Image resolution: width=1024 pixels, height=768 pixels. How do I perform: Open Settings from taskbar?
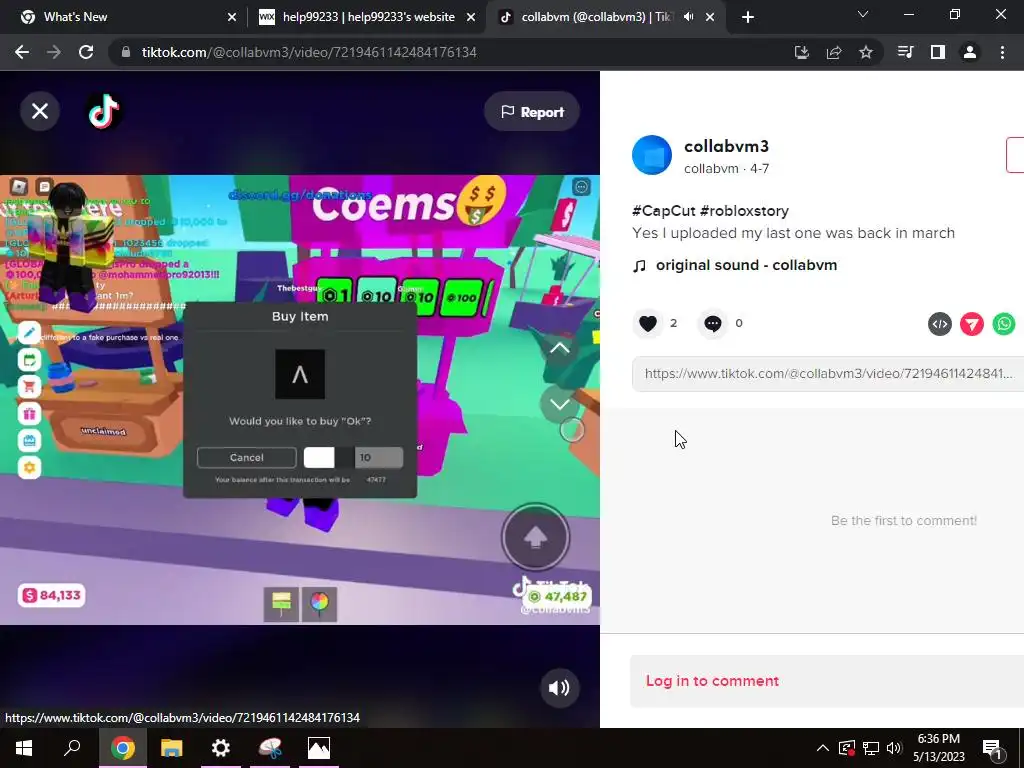coord(221,748)
